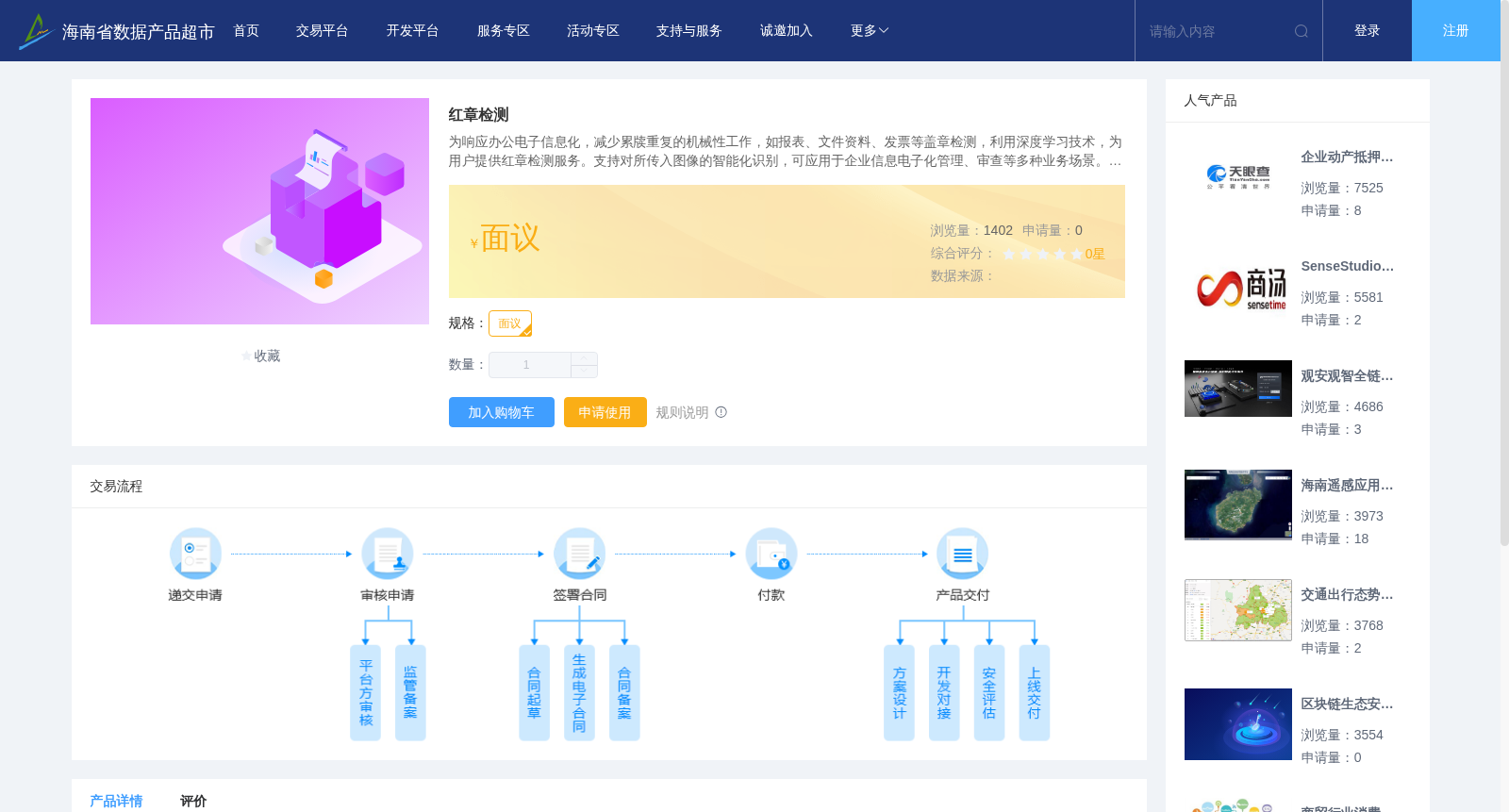Image resolution: width=1509 pixels, height=812 pixels.
Task: Click the 递交申请 step icon
Action: [x=195, y=554]
